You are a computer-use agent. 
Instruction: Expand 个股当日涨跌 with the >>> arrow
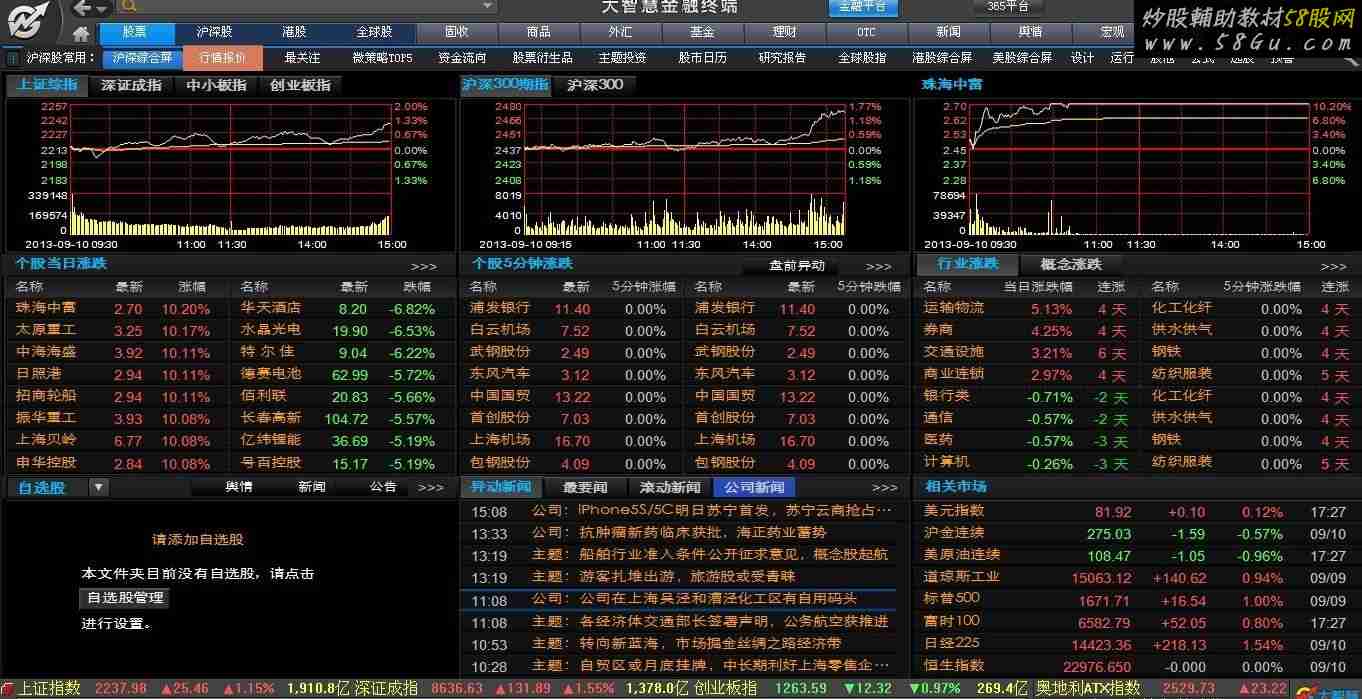(x=424, y=266)
